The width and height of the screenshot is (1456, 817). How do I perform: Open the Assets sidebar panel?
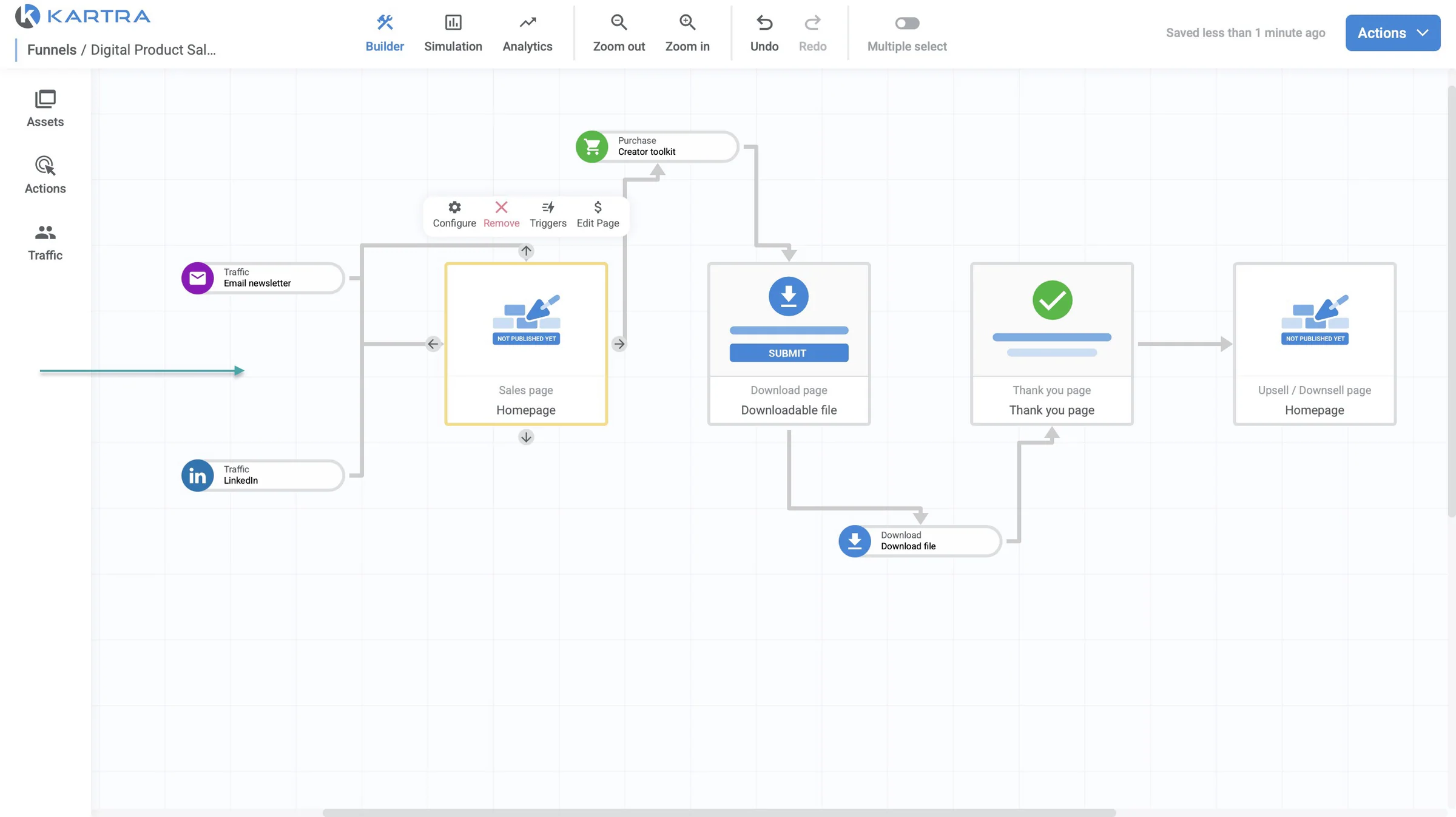45,109
